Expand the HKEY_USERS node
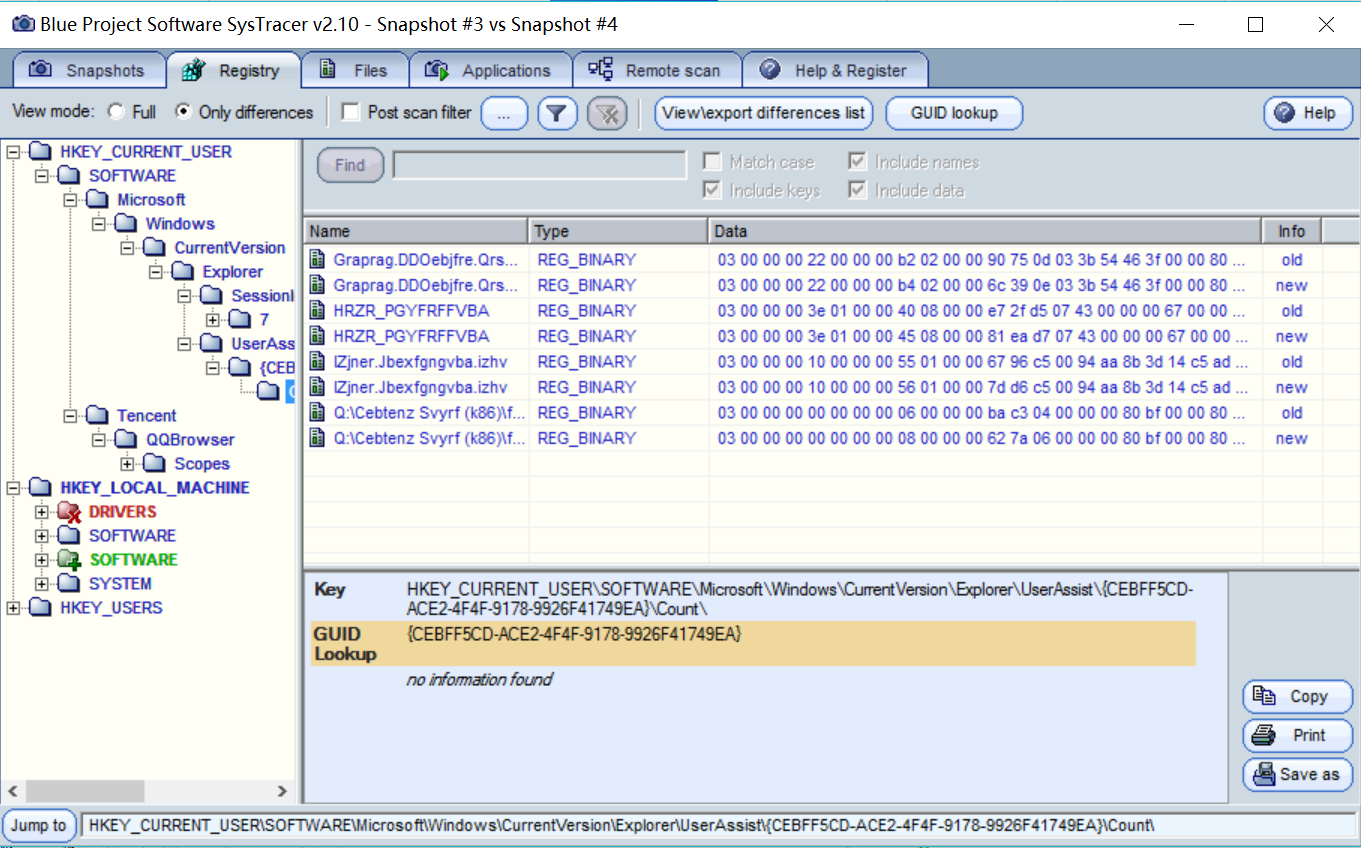The image size is (1361, 848). coord(13,608)
